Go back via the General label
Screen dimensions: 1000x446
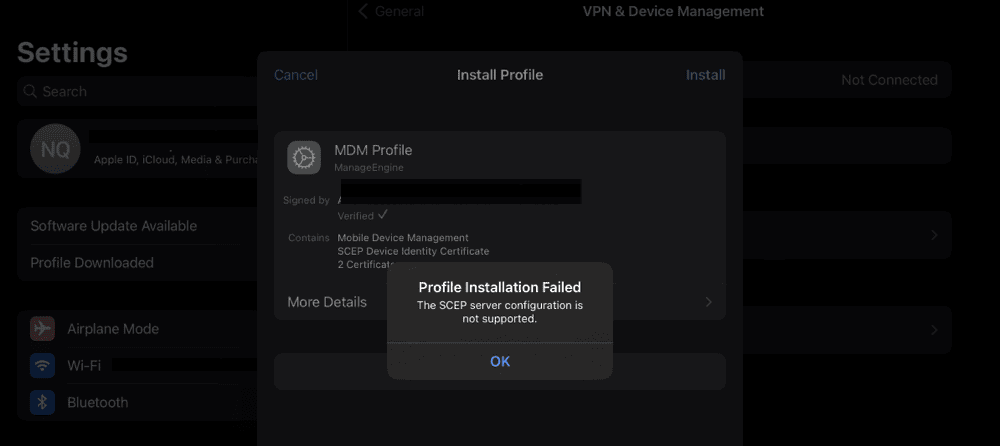coord(399,11)
